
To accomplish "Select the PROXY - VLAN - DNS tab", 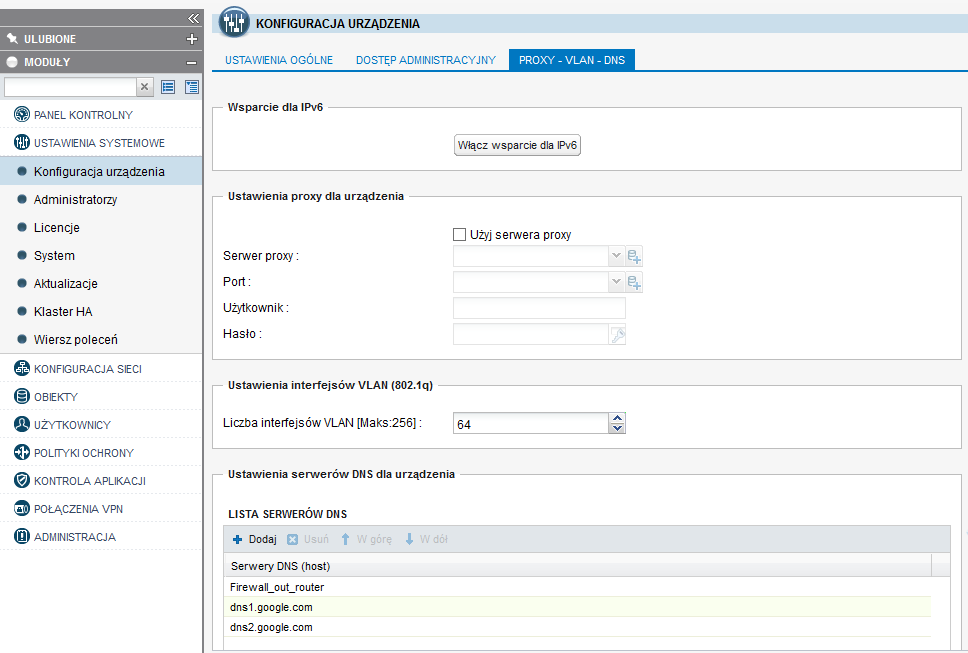I will 572,60.
